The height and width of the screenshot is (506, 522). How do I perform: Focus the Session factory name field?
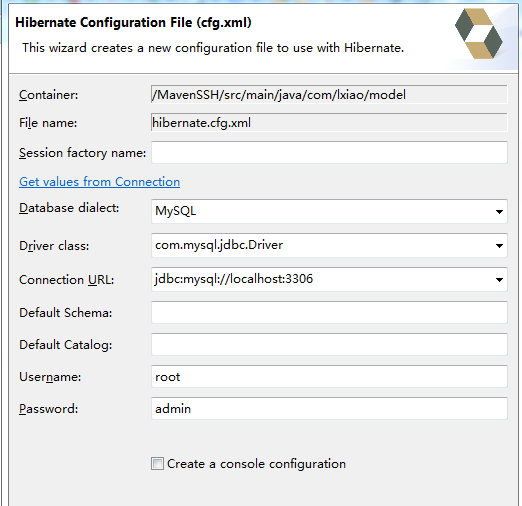click(329, 152)
